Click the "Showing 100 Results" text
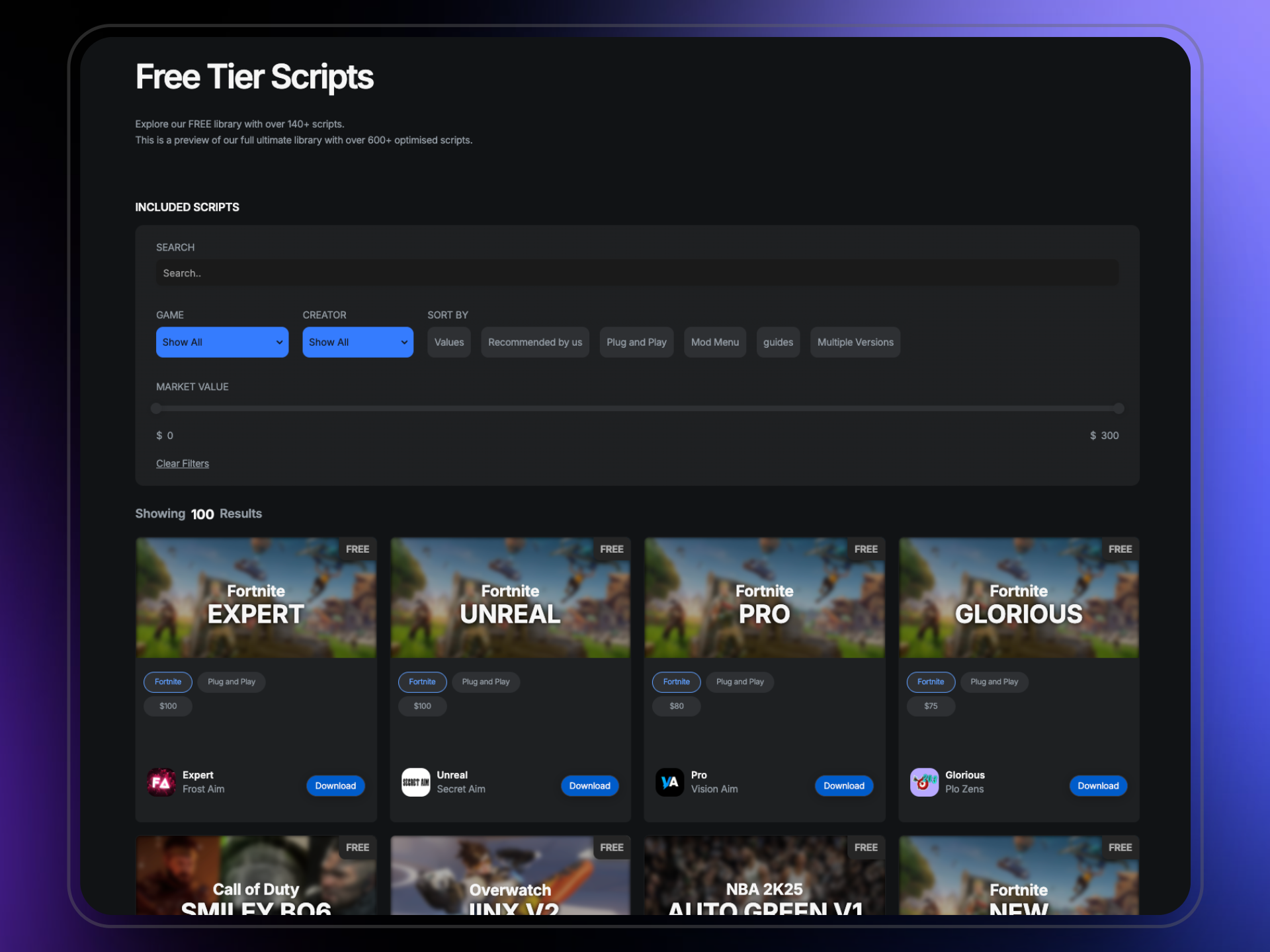This screenshot has height=952, width=1270. pyautogui.click(x=198, y=514)
